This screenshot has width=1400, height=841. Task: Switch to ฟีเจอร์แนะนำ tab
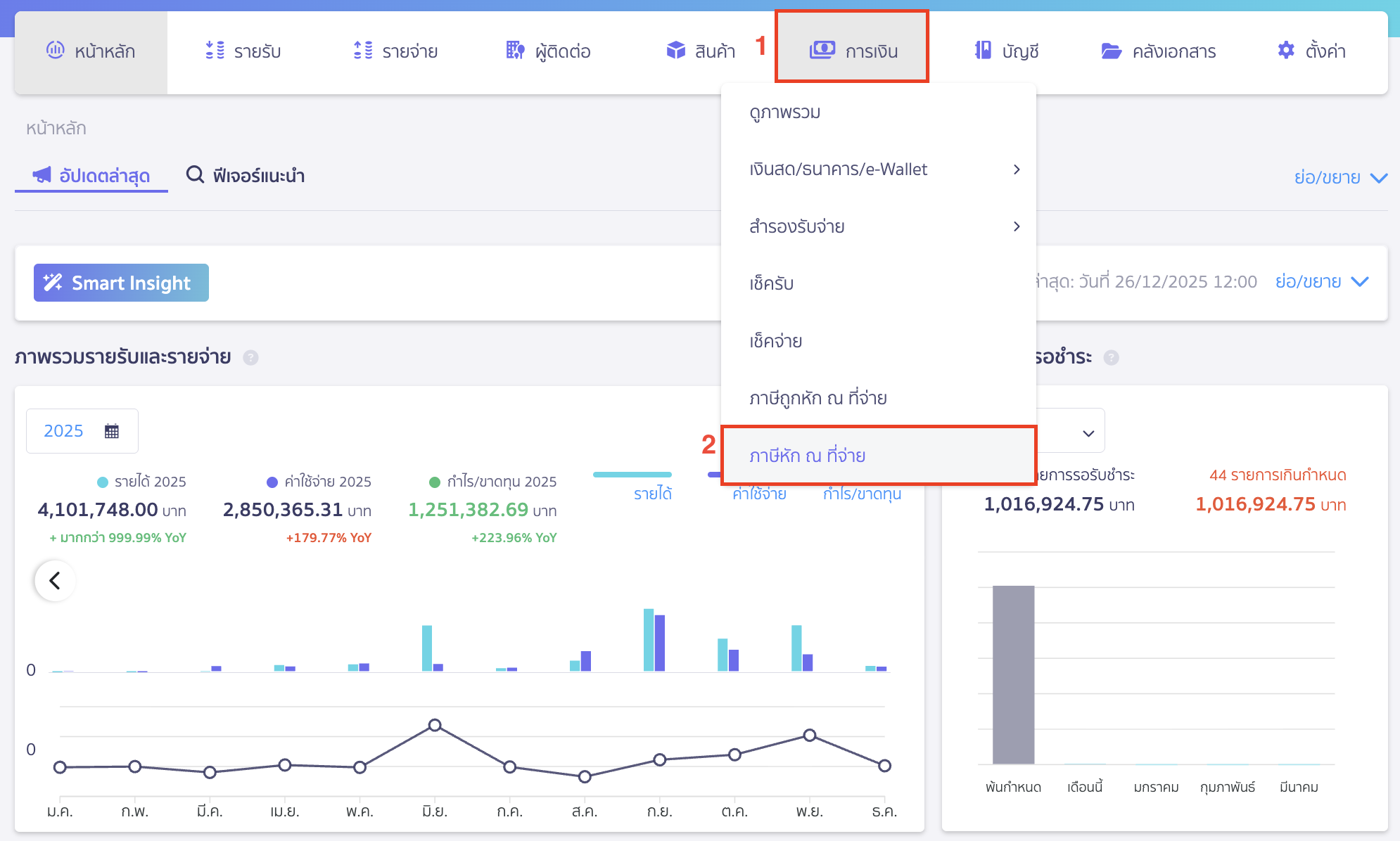245,175
